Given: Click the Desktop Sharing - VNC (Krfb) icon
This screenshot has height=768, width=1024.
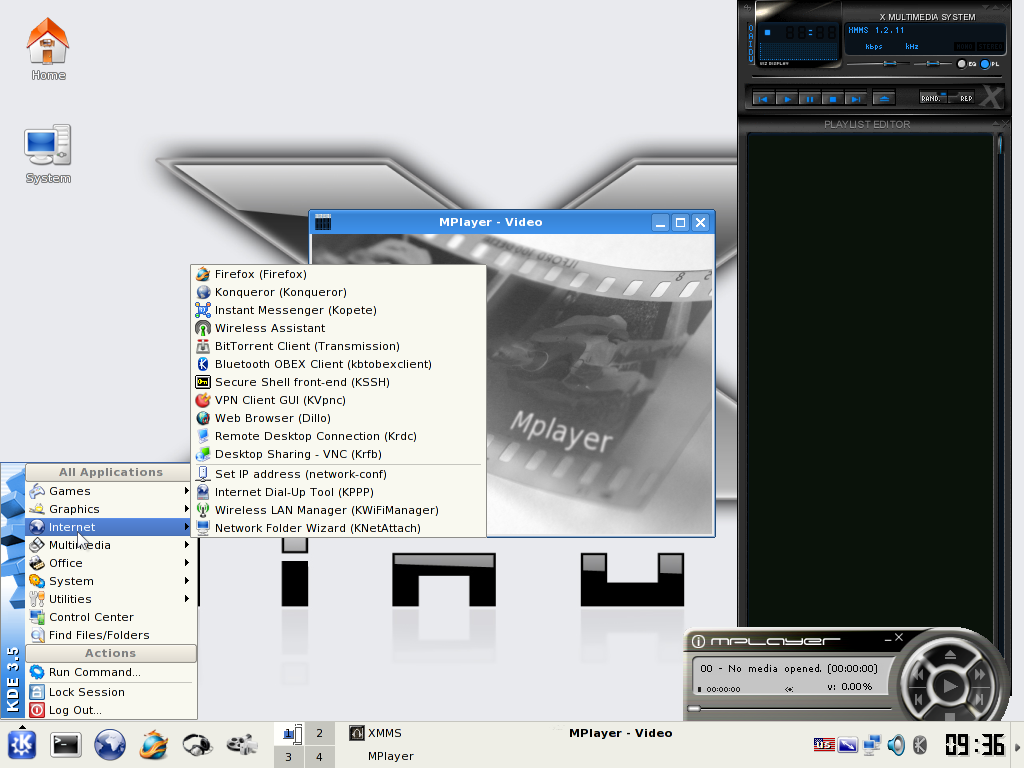Looking at the screenshot, I should [x=203, y=454].
